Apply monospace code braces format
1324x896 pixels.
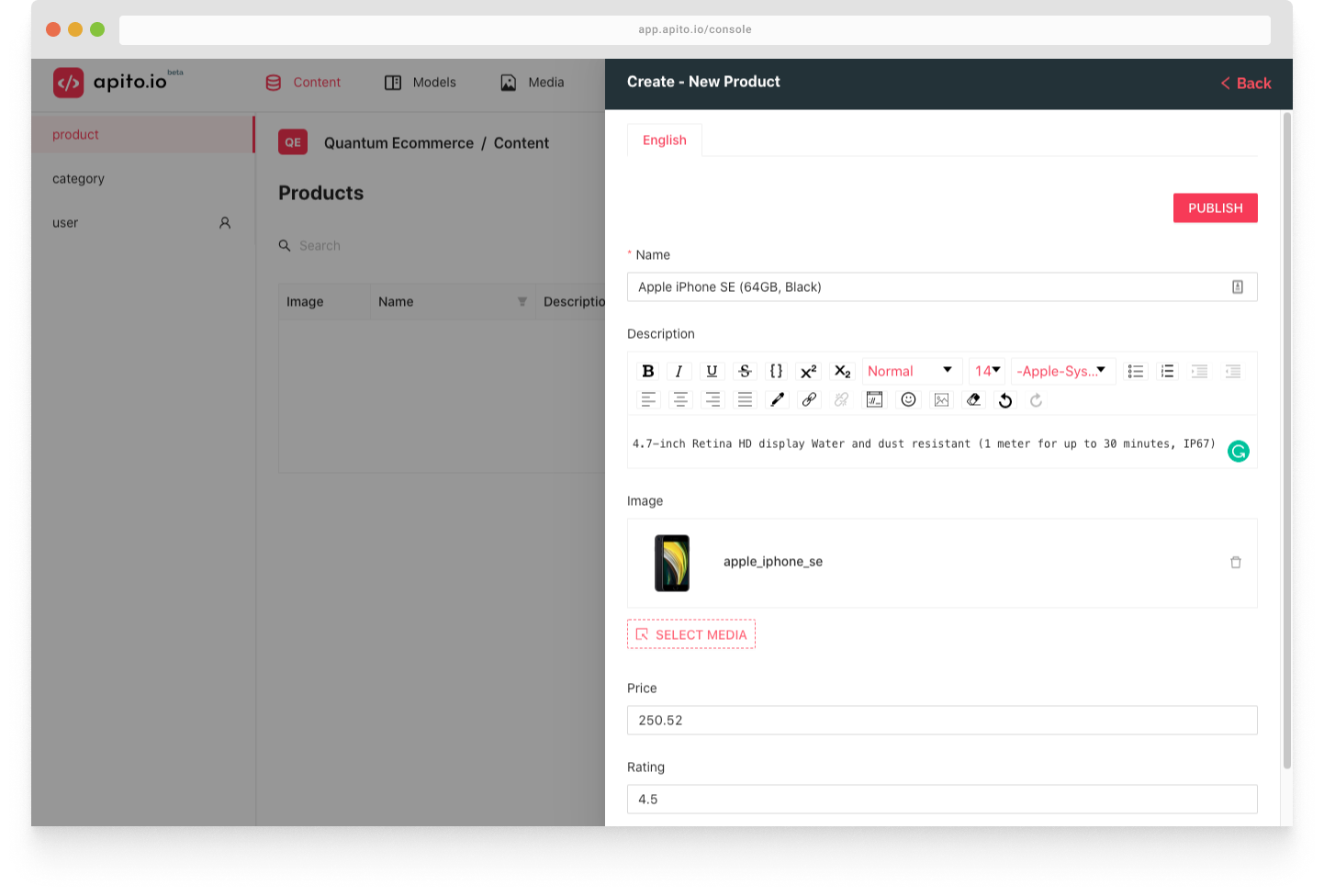click(x=777, y=371)
